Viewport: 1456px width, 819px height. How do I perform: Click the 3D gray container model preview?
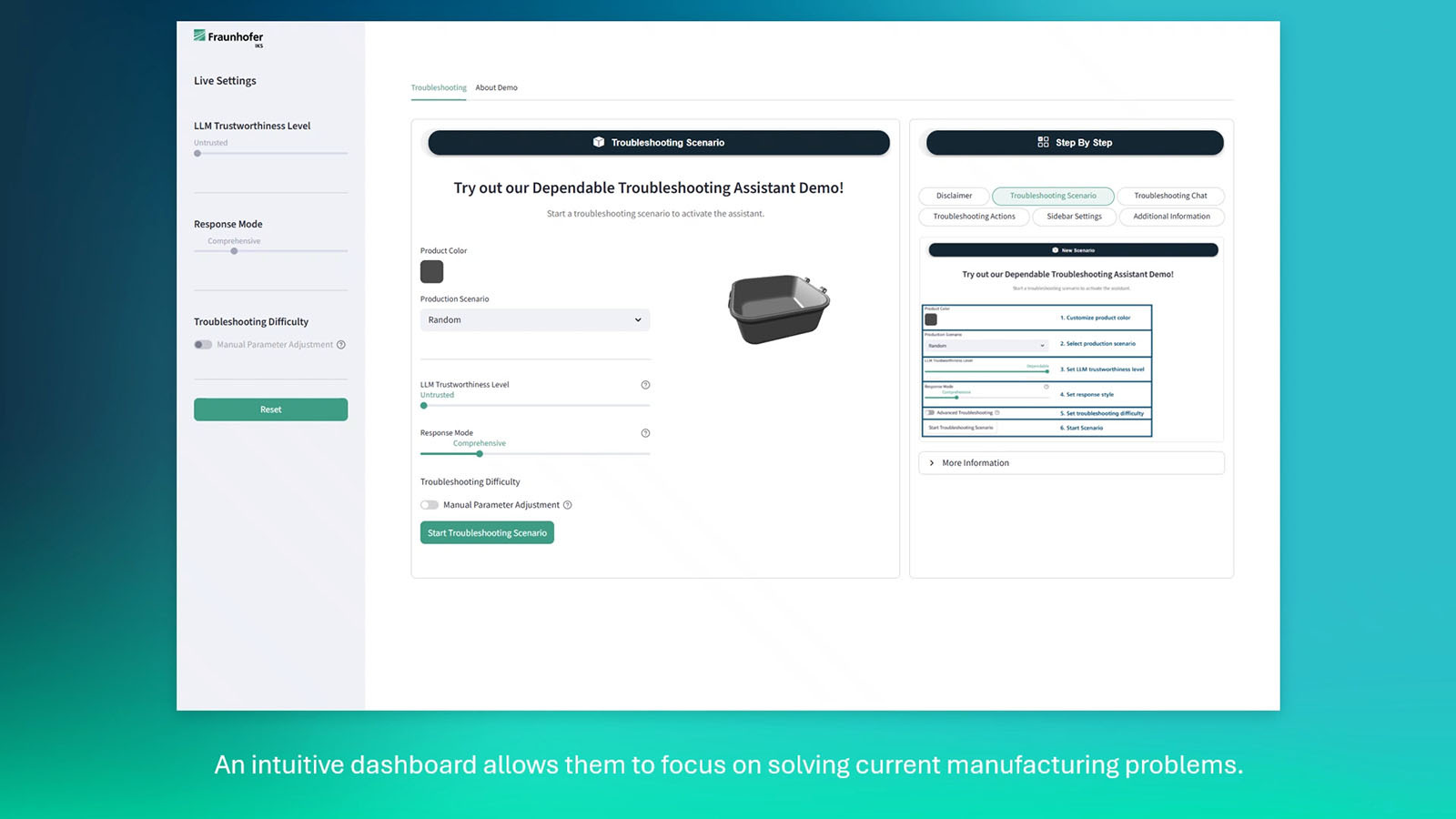(779, 308)
